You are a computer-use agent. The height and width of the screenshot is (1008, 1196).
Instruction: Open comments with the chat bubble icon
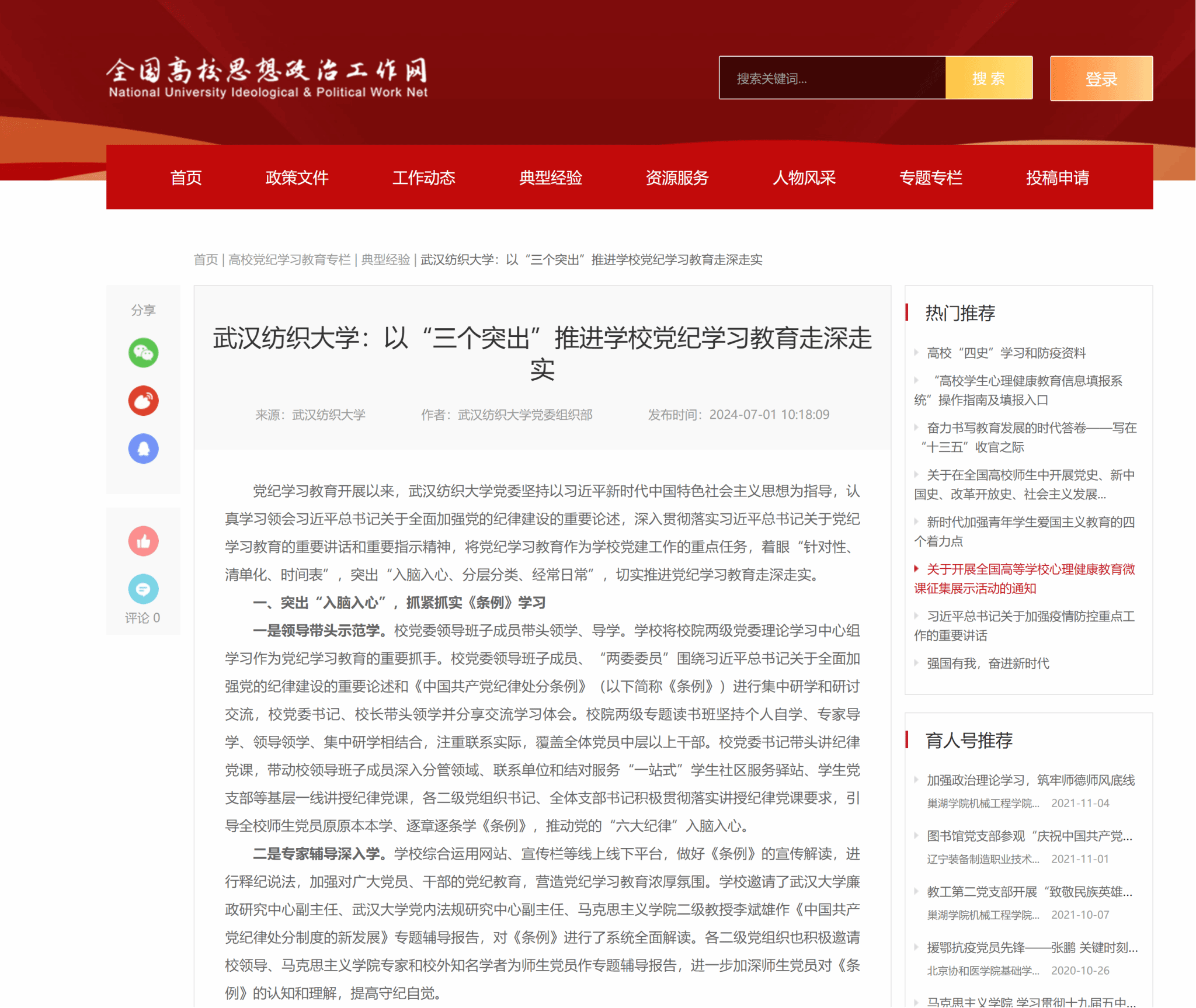tap(143, 589)
